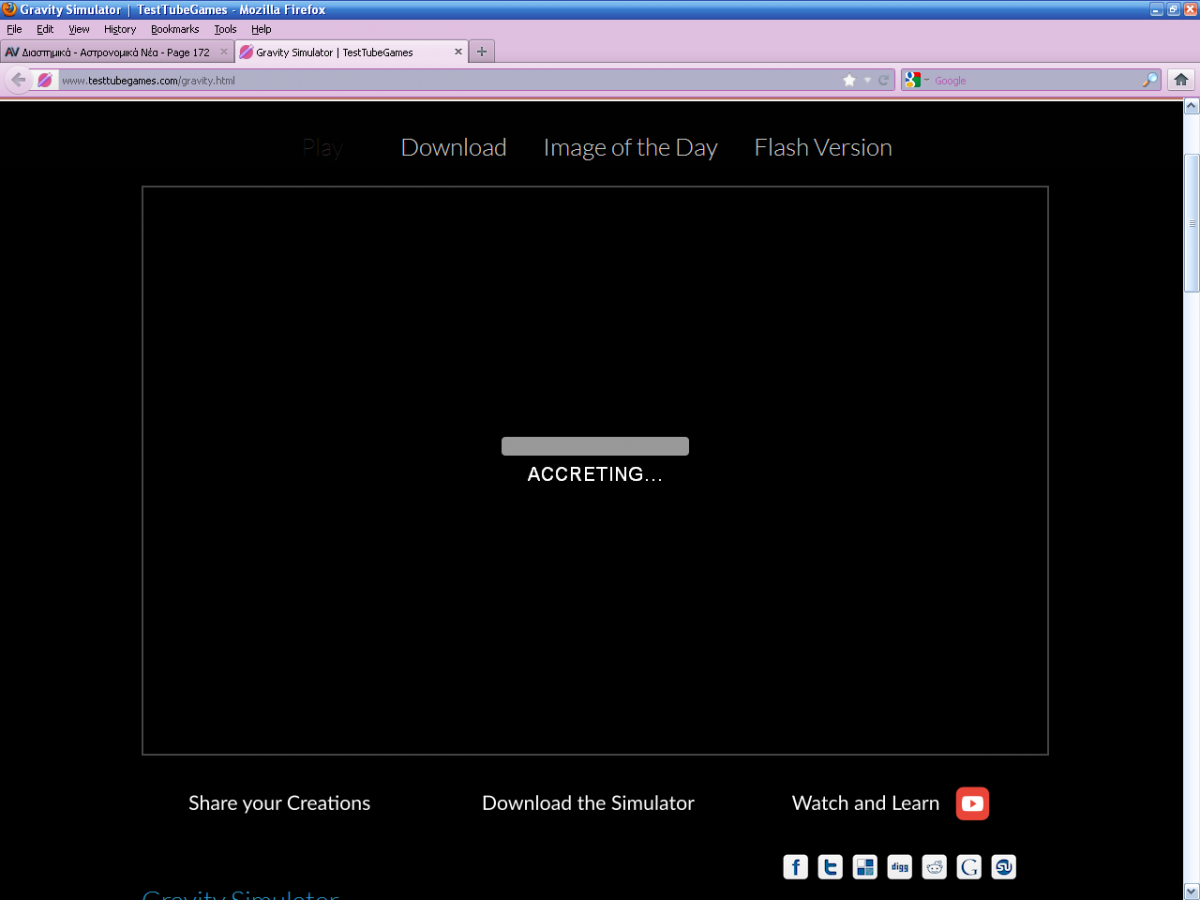
Task: Click the Google bookmark share icon
Action: (x=969, y=867)
